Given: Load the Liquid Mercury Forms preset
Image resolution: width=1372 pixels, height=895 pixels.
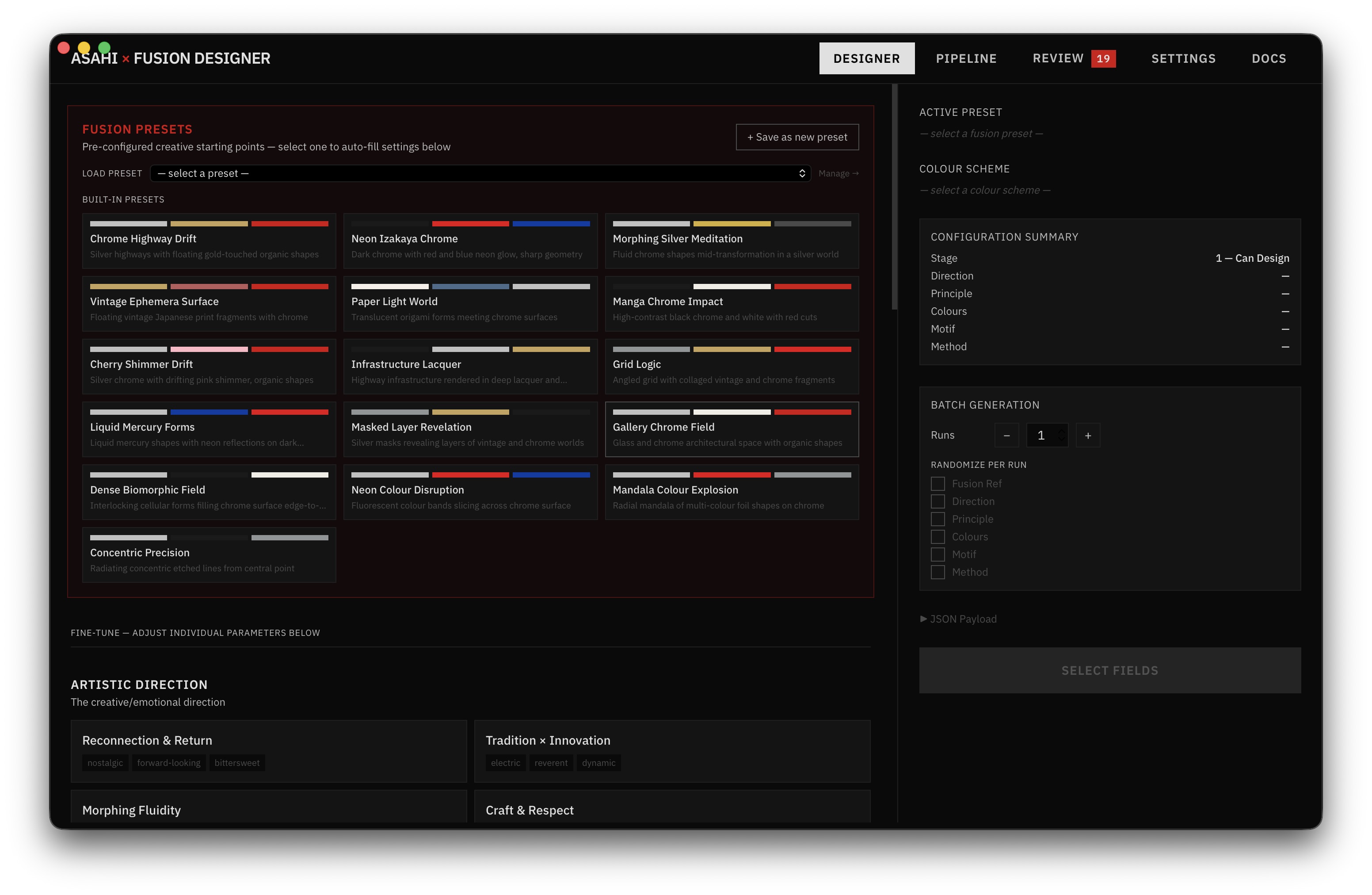Looking at the screenshot, I should [209, 430].
